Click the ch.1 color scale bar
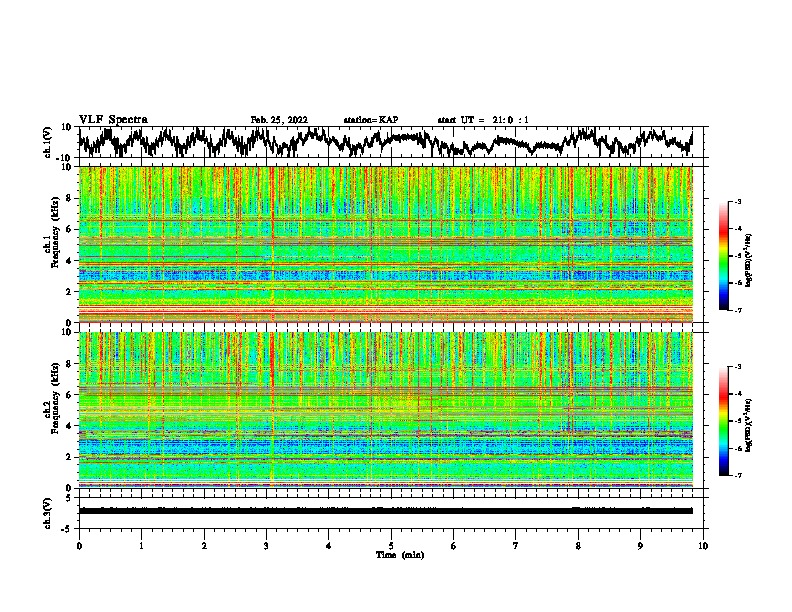Viewport: 792px width, 612px height. [x=723, y=256]
